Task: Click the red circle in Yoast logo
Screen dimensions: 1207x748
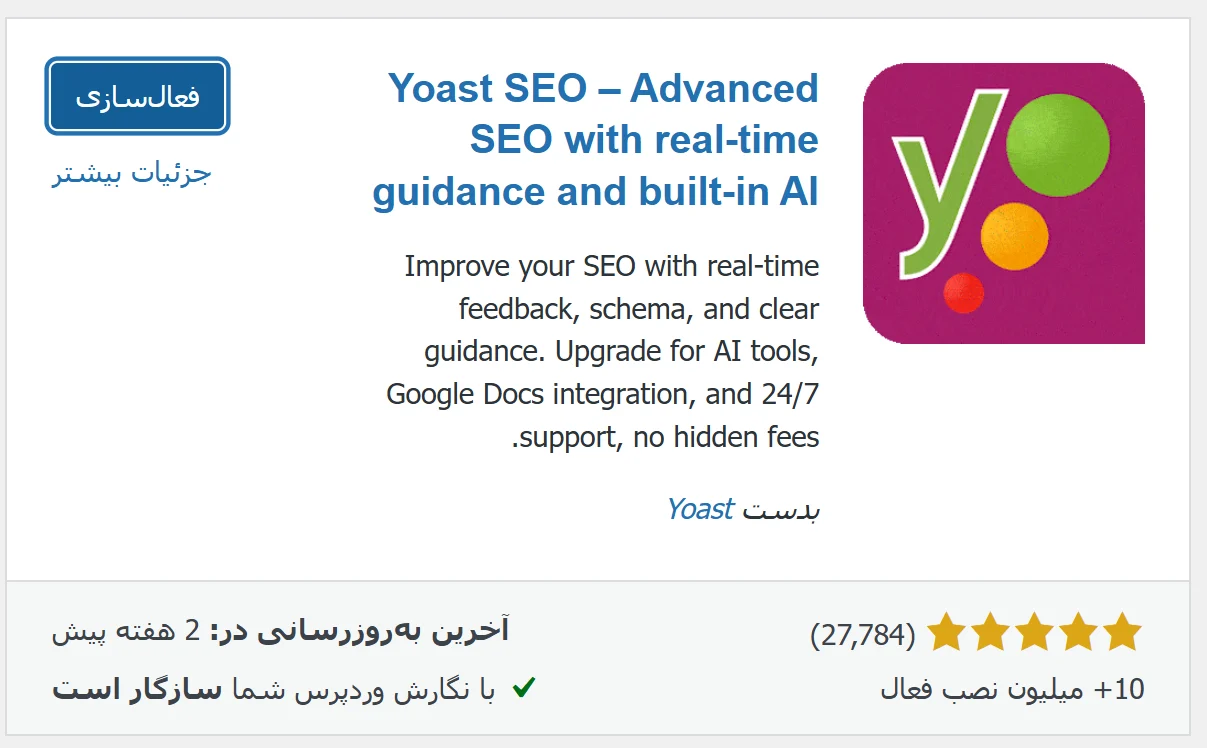Action: [x=964, y=292]
